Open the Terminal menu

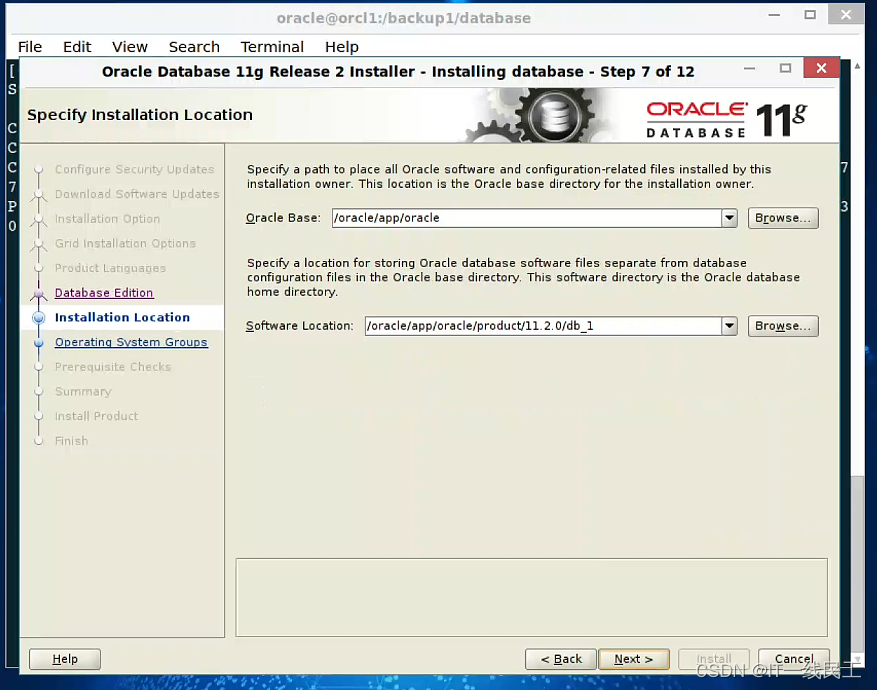271,46
